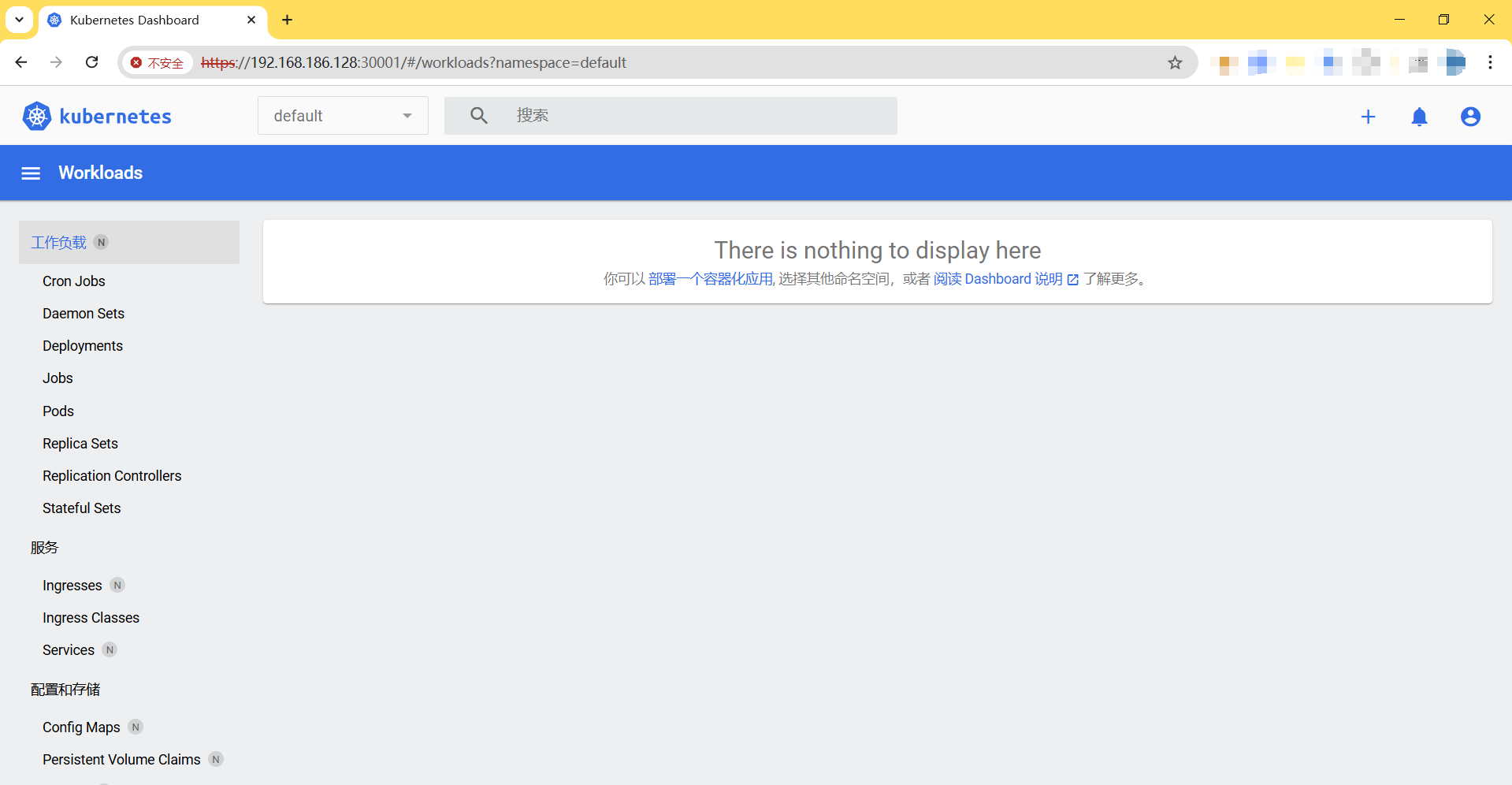Open the user account icon
1512x785 pixels.
click(1470, 117)
